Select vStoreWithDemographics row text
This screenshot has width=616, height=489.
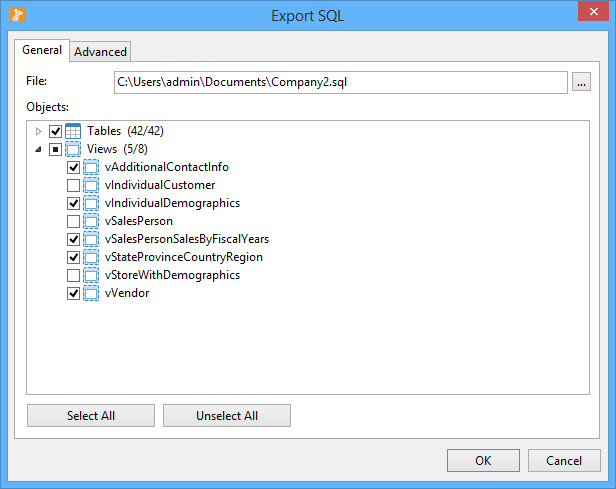tap(172, 275)
